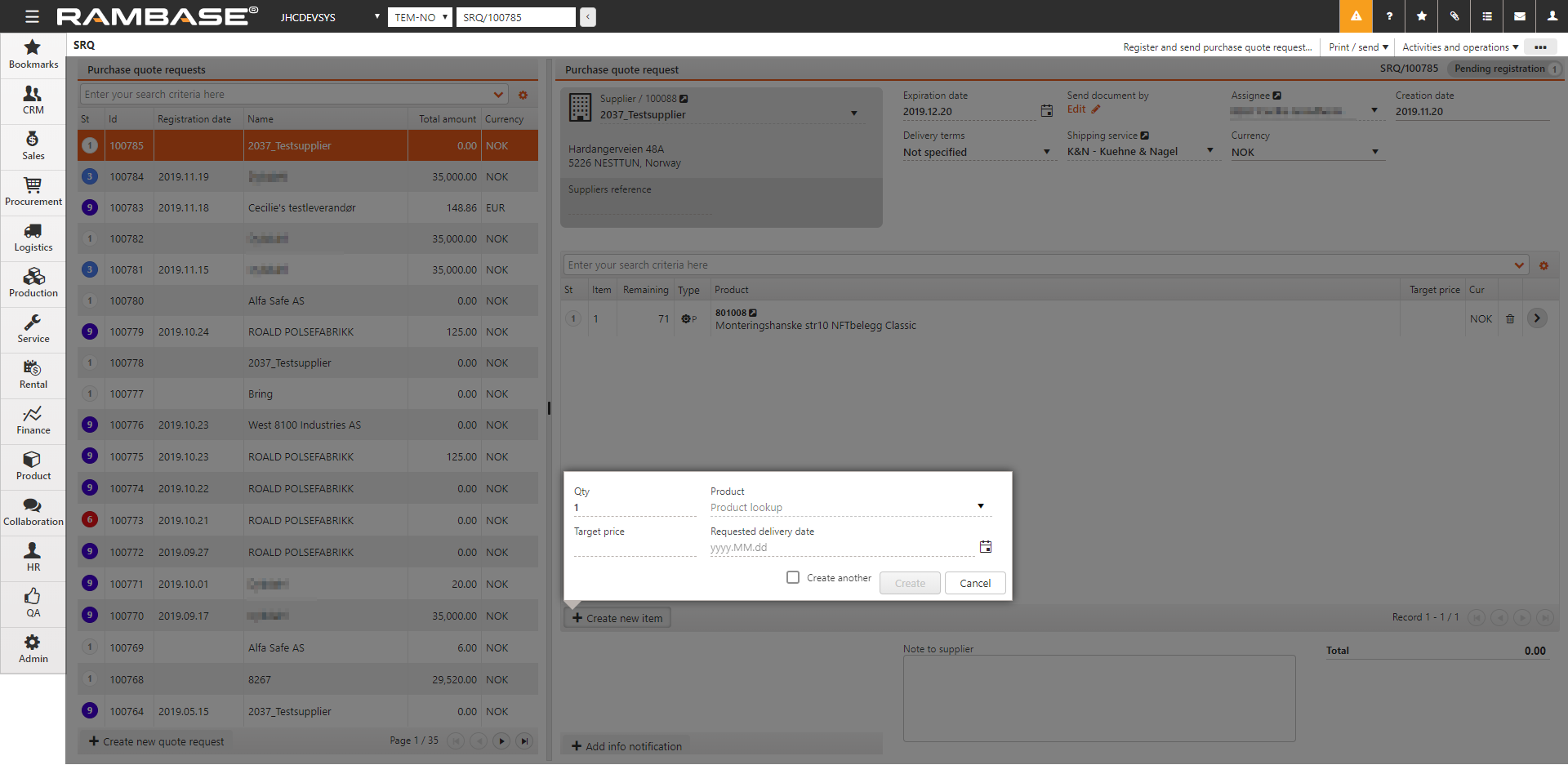Open the Procurement module in sidebar
The height and width of the screenshot is (765, 1568).
coord(33,192)
